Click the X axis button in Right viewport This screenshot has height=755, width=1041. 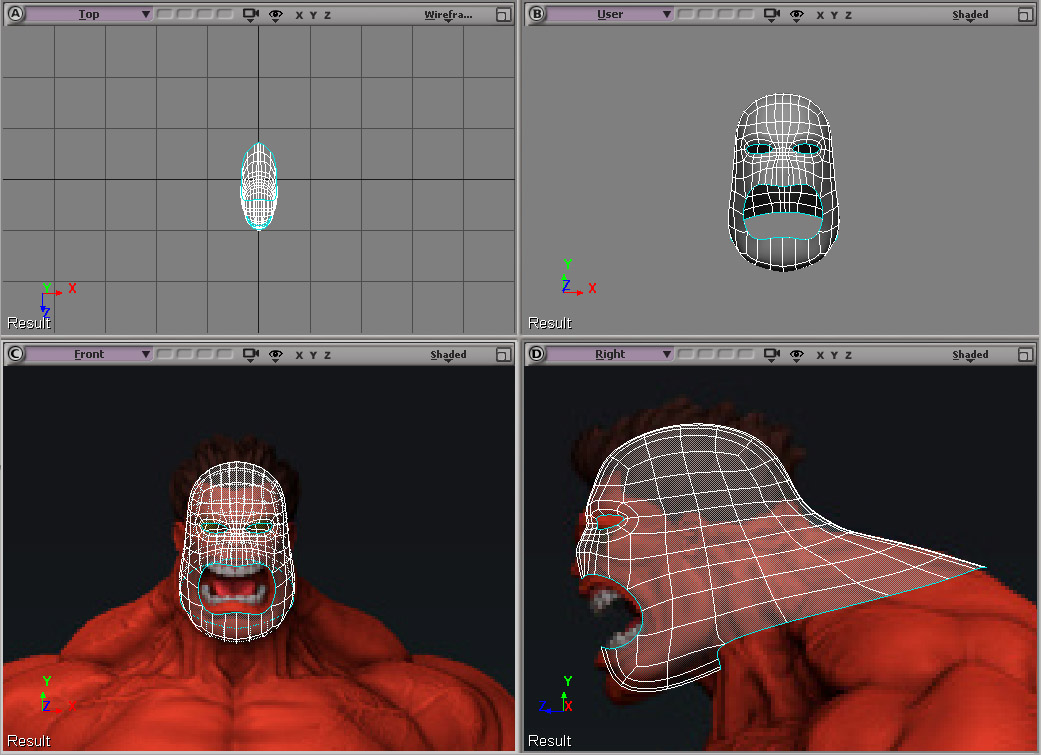pos(820,355)
